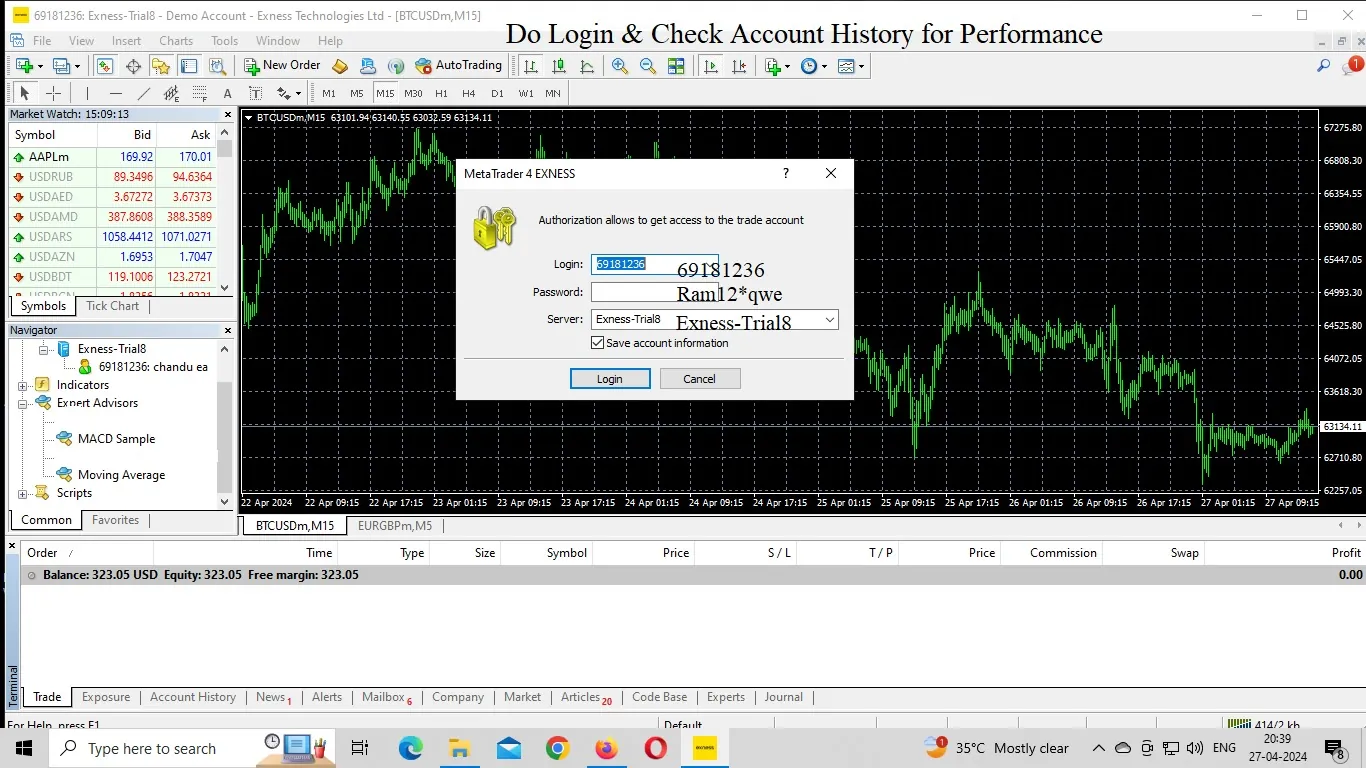The height and width of the screenshot is (768, 1366).
Task: Pick the draw text label tool
Action: click(x=255, y=93)
